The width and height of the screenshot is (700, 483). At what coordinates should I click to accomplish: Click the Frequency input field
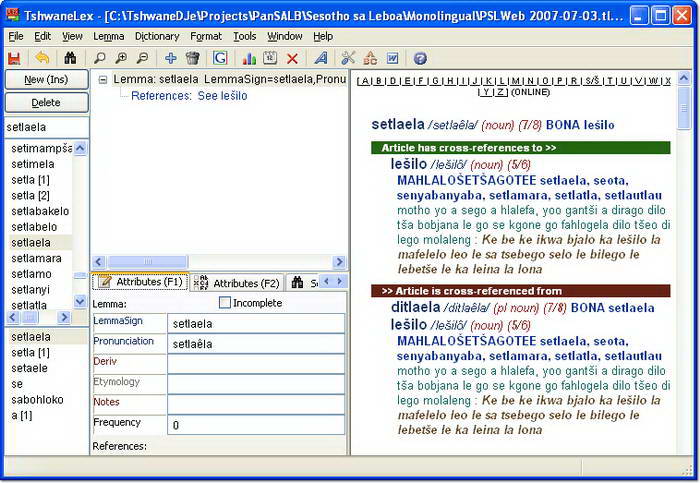pos(256,425)
